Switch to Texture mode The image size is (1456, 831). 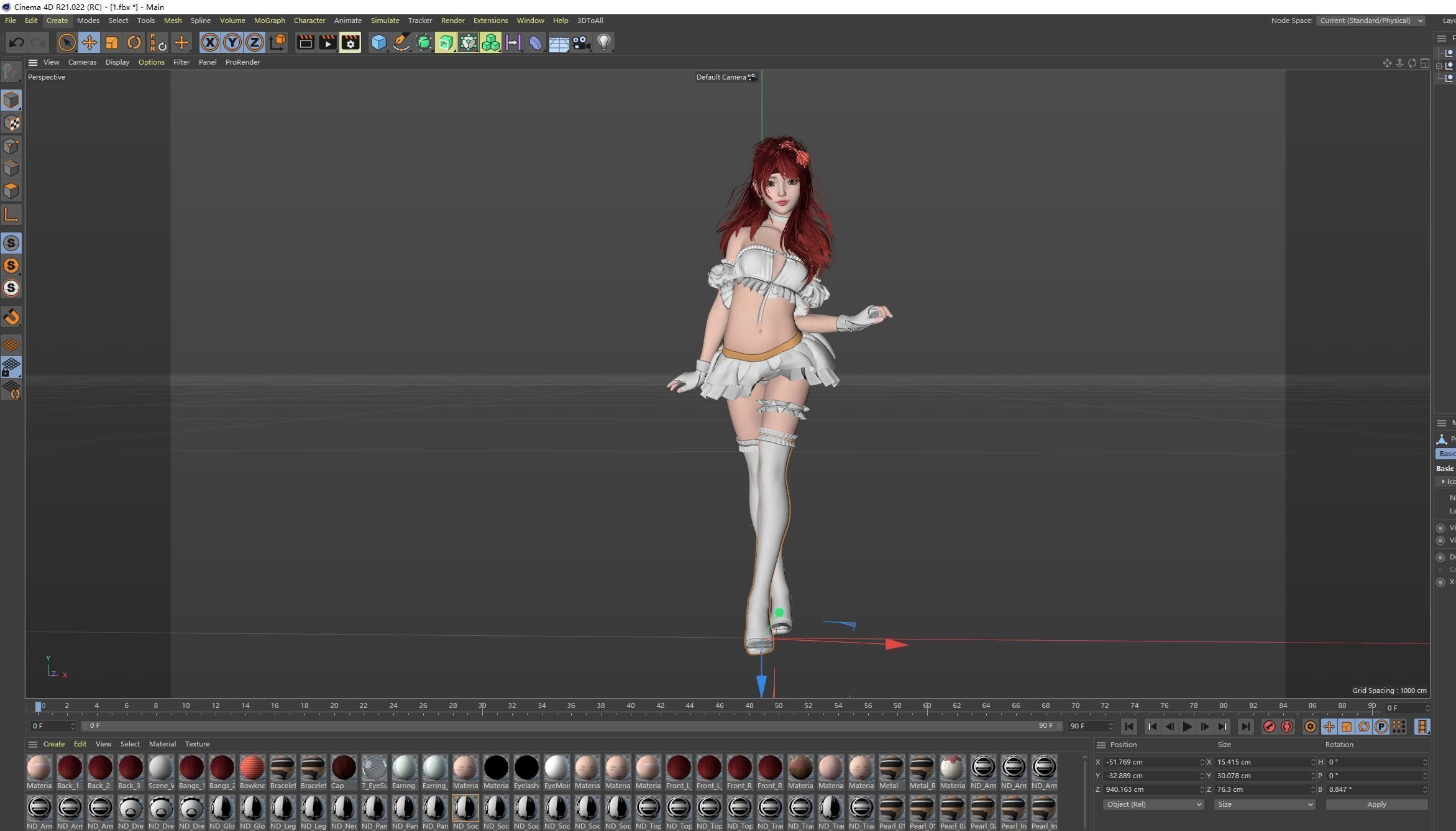11,123
